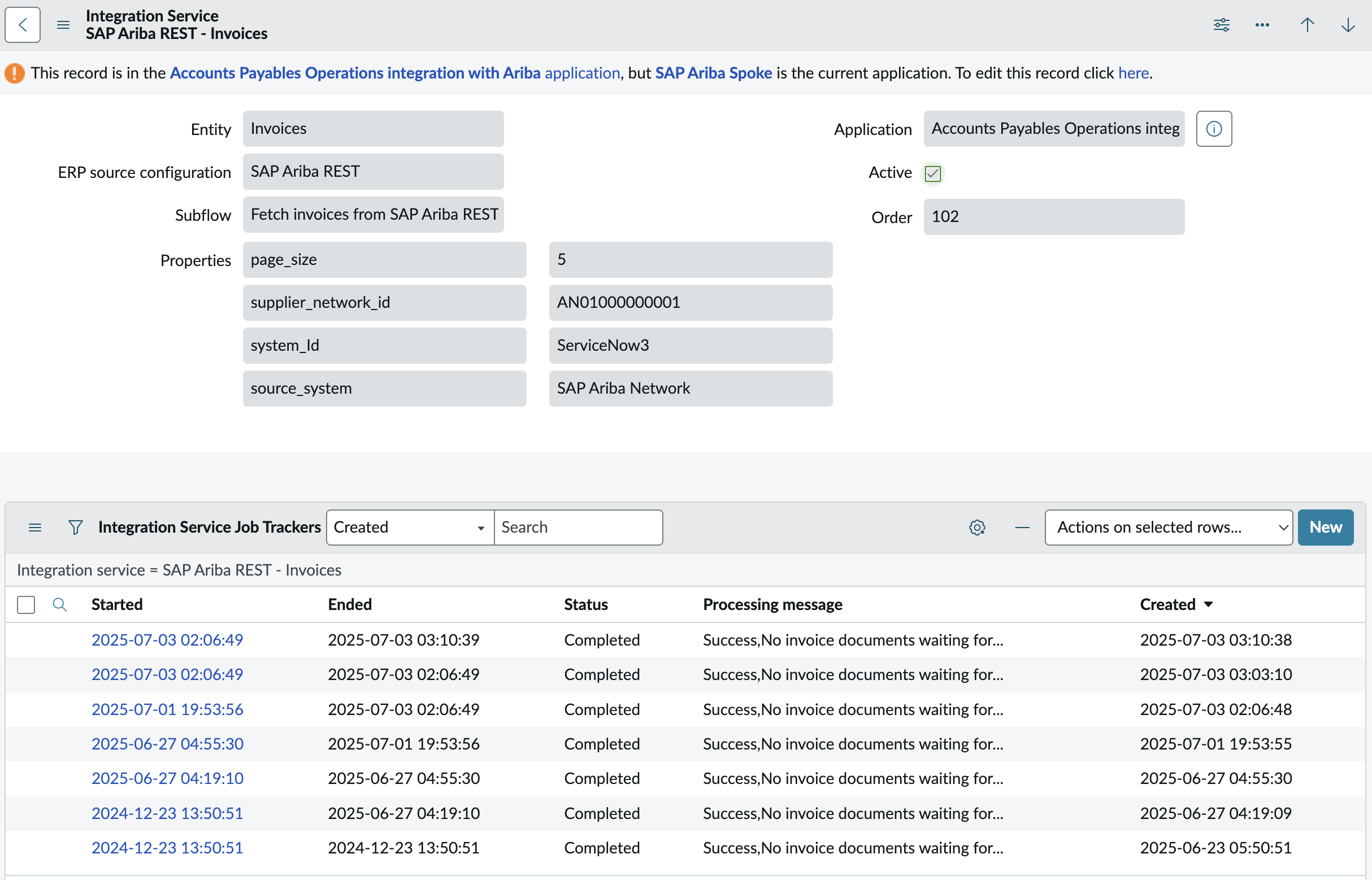Image resolution: width=1372 pixels, height=880 pixels.
Task: Click the ServiceNow3 value field
Action: pos(691,345)
